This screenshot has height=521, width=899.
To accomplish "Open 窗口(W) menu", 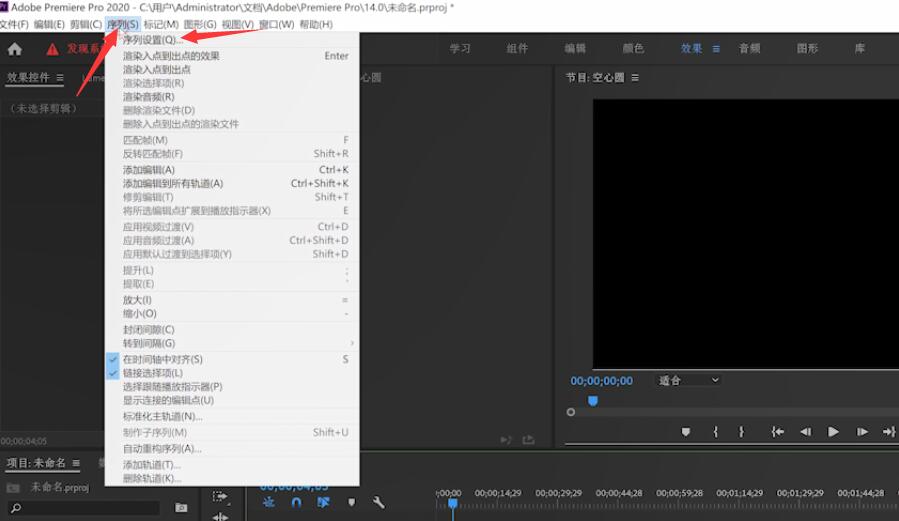I will point(276,24).
